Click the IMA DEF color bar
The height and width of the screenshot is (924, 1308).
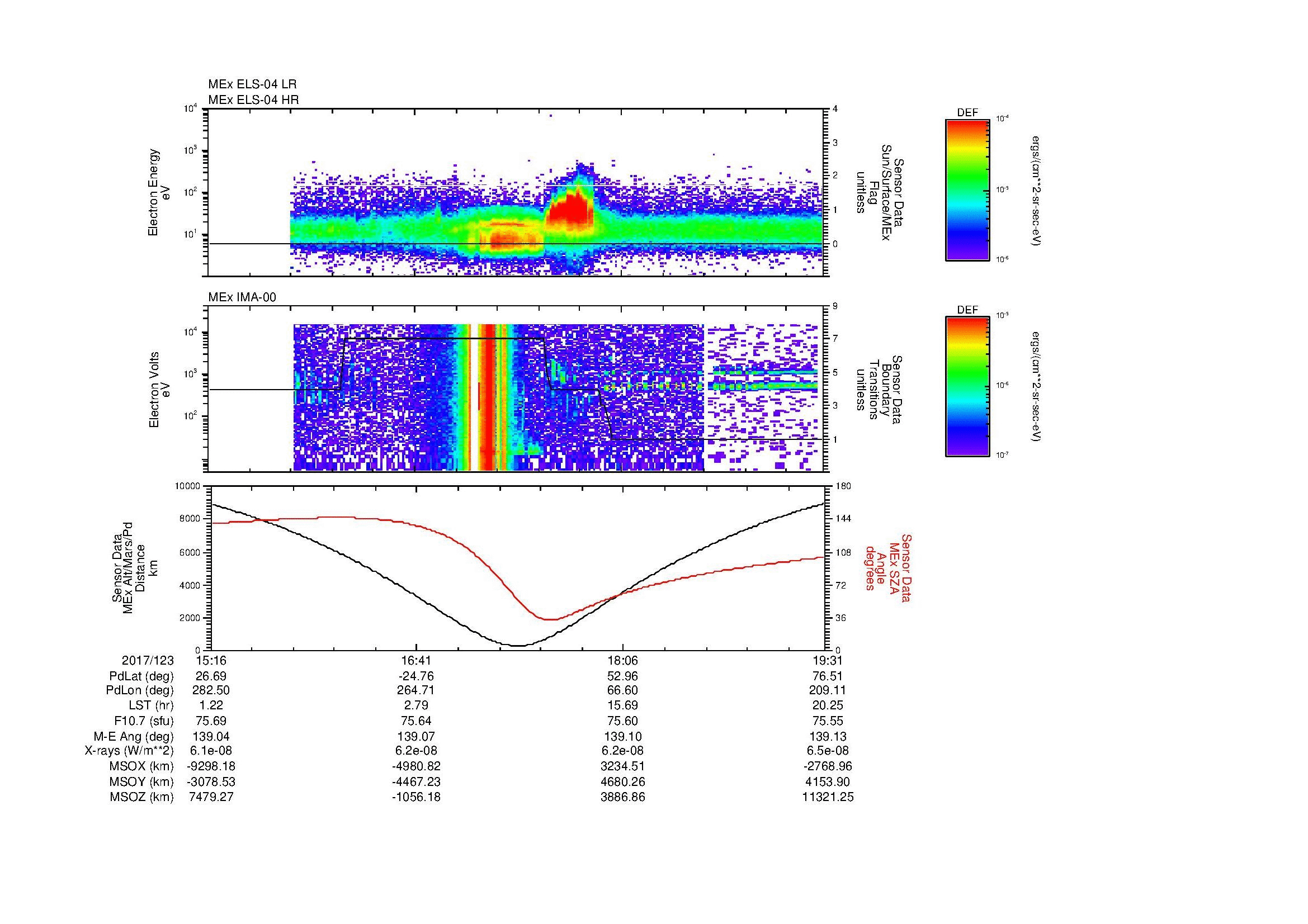point(967,387)
